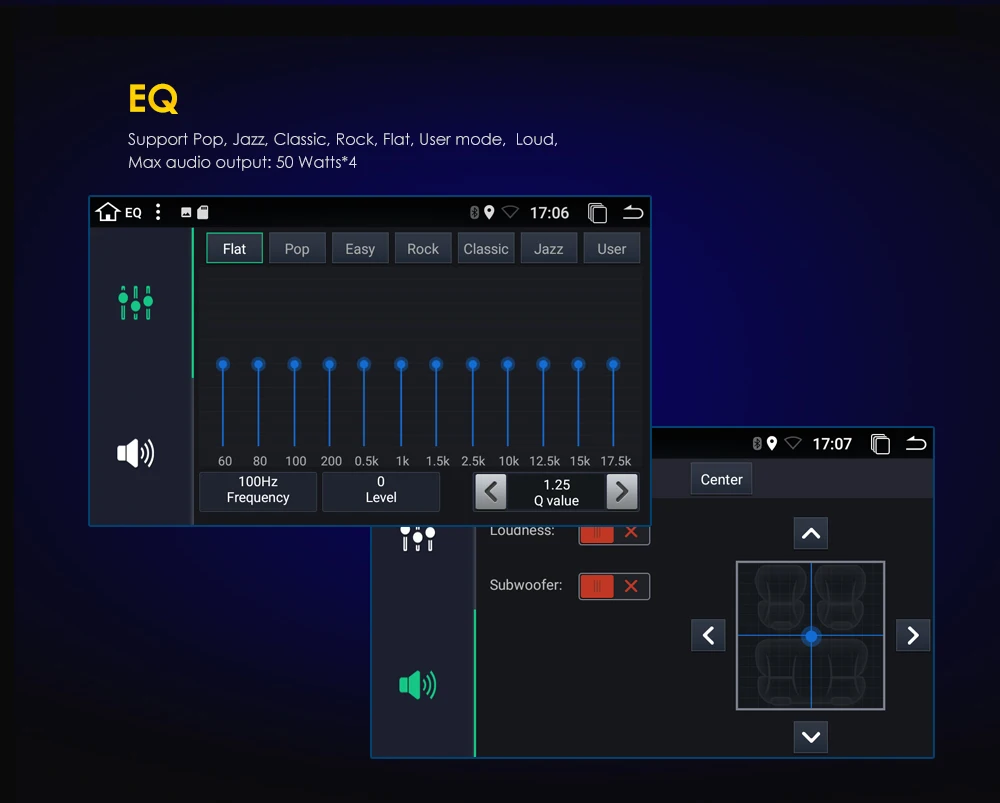The height and width of the screenshot is (803, 1000).
Task: Tap the location pin icon beside 17:06
Action: [x=489, y=212]
